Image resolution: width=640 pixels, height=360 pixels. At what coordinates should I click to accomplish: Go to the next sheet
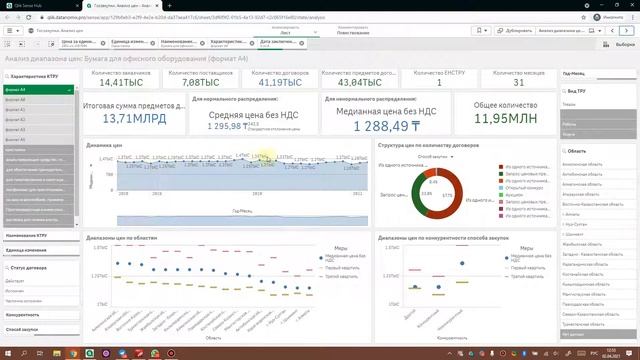pos(627,31)
